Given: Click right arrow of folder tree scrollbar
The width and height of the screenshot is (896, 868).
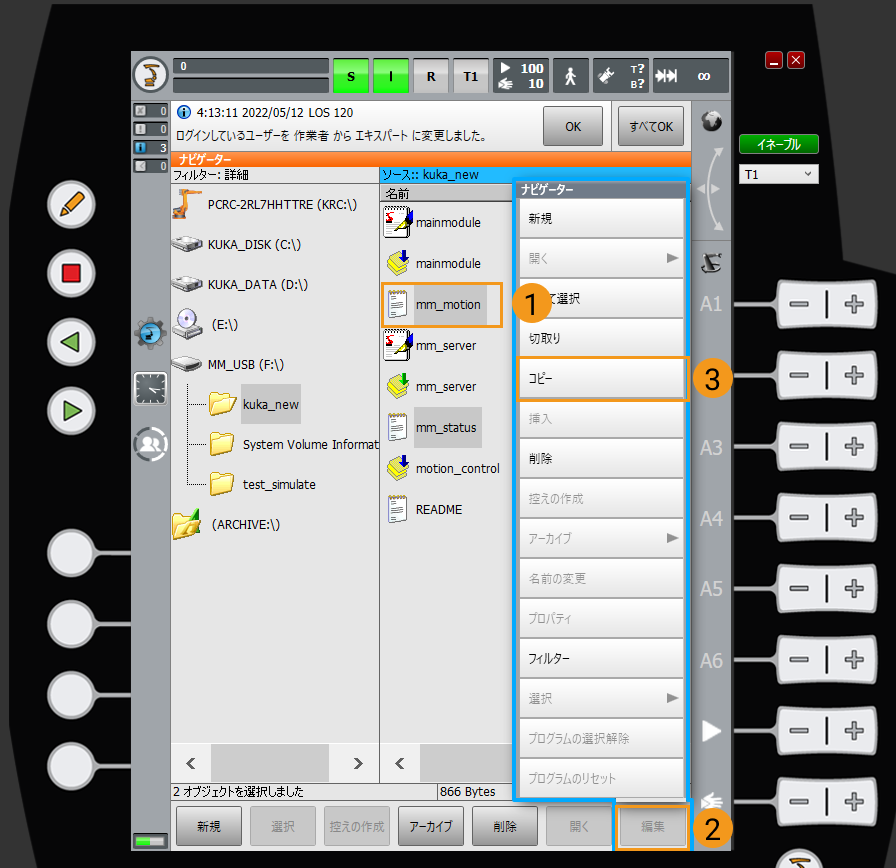Looking at the screenshot, I should (358, 763).
